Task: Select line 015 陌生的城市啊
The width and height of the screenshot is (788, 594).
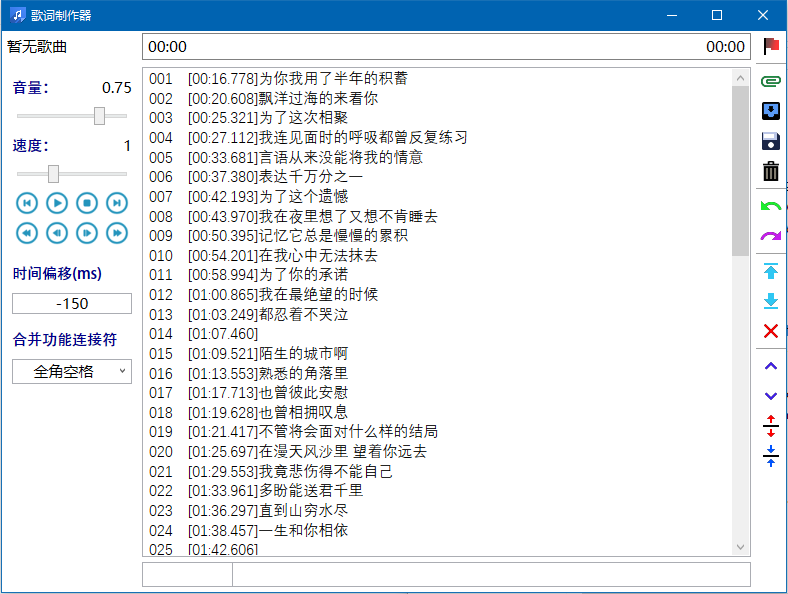Action: [437, 354]
